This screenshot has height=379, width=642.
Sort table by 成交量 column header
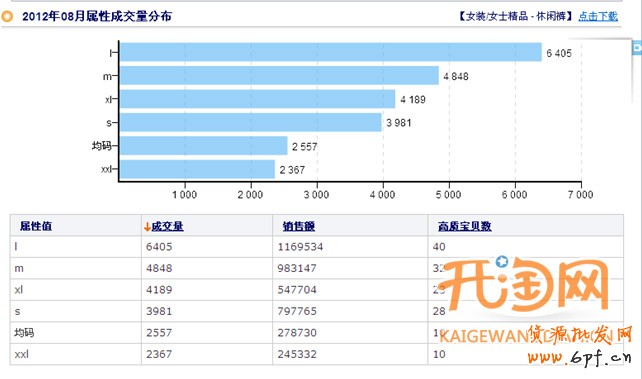point(167,226)
